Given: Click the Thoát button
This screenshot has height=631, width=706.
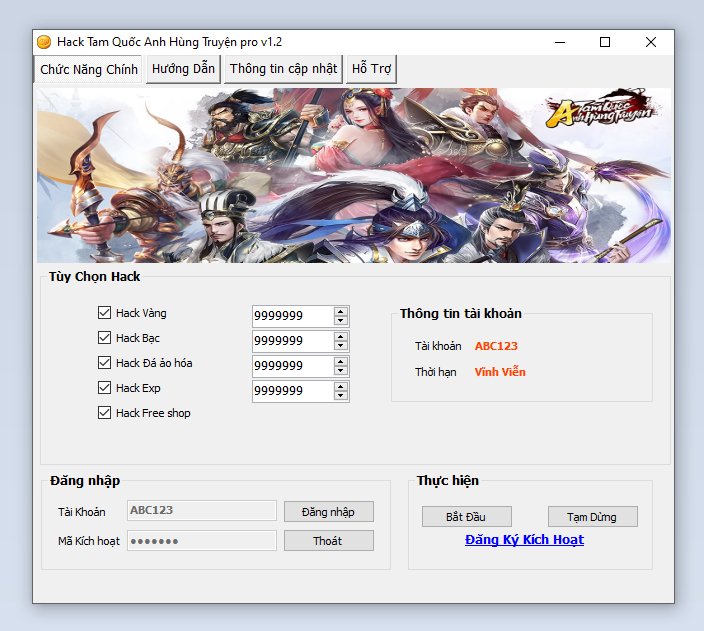Looking at the screenshot, I should coord(328,541).
